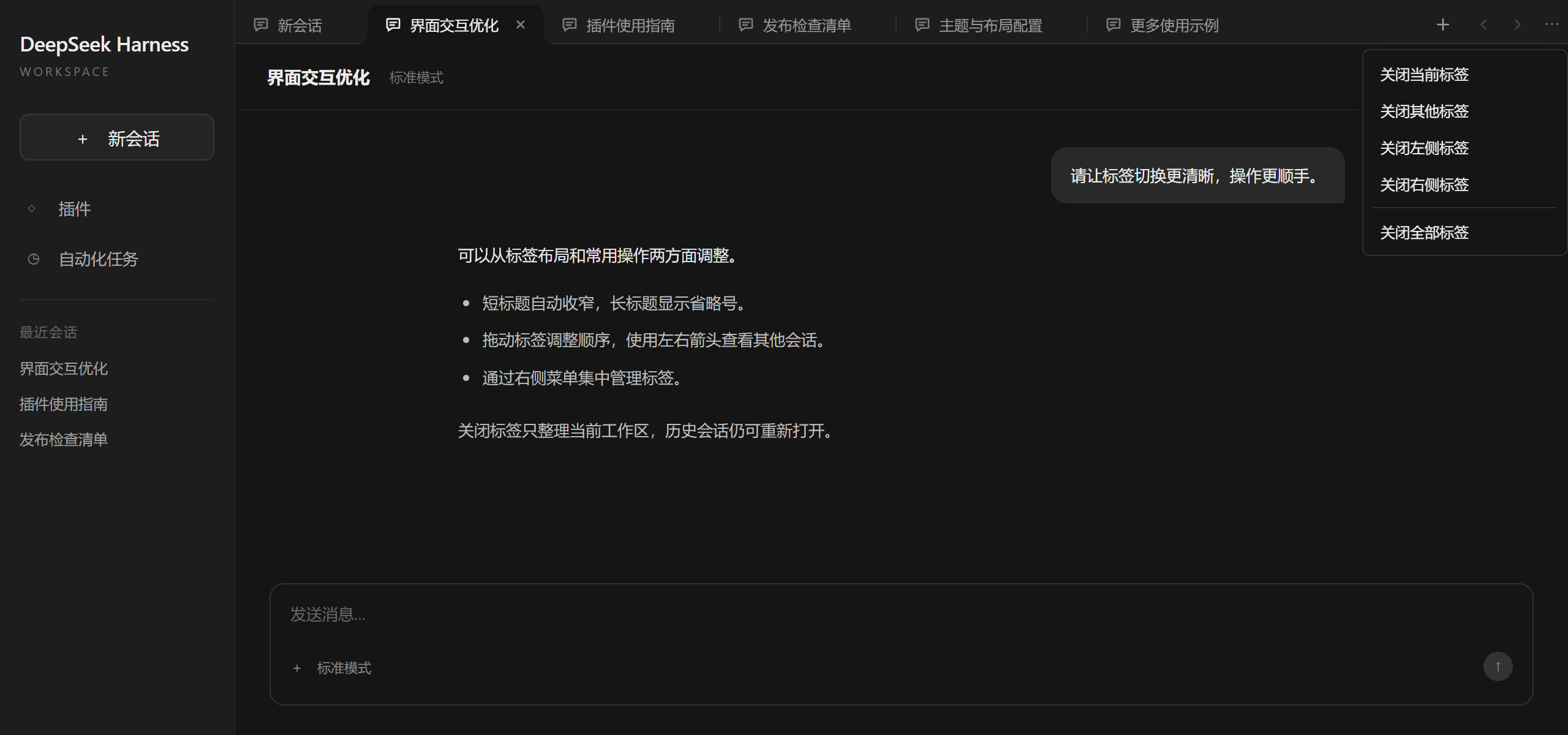Click the 最近会话 section heading
The width and height of the screenshot is (1568, 735).
[x=48, y=333]
